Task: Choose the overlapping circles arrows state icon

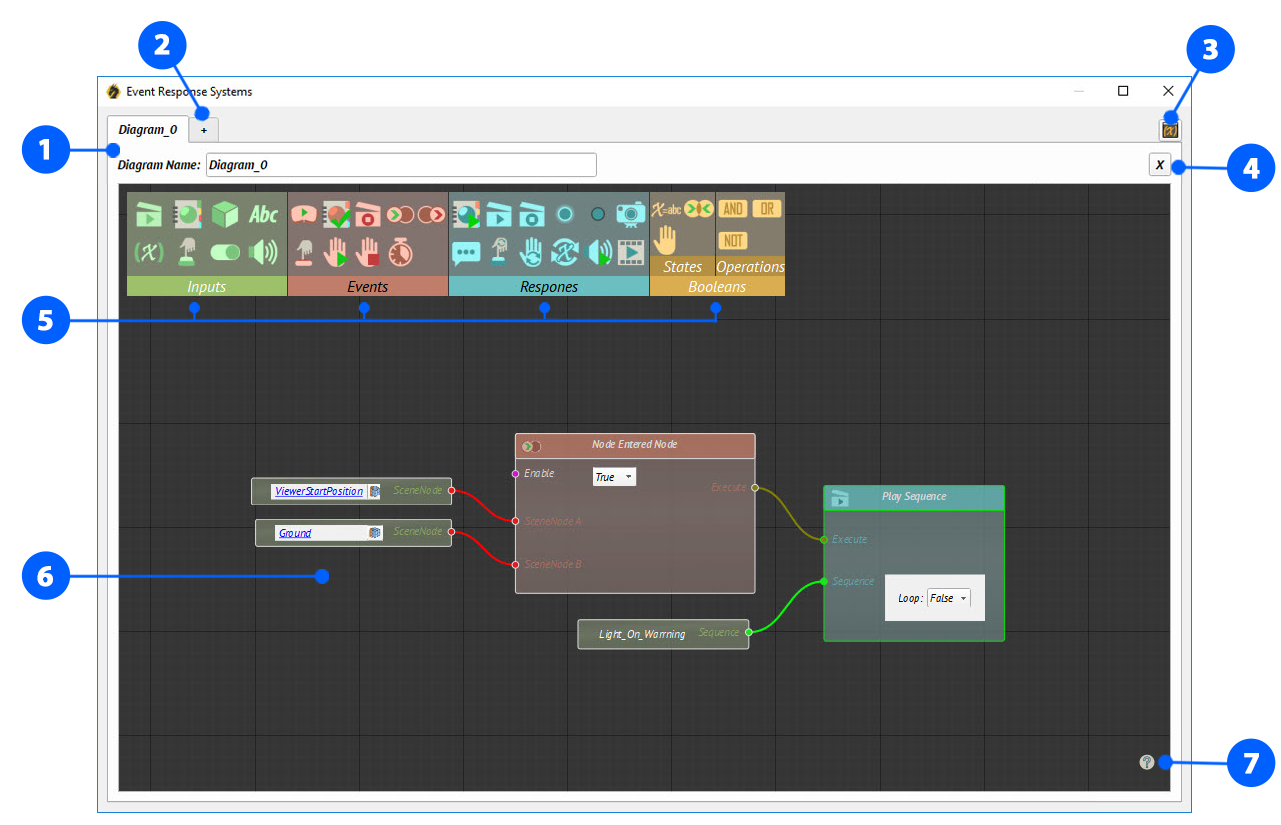Action: pyautogui.click(x=699, y=209)
